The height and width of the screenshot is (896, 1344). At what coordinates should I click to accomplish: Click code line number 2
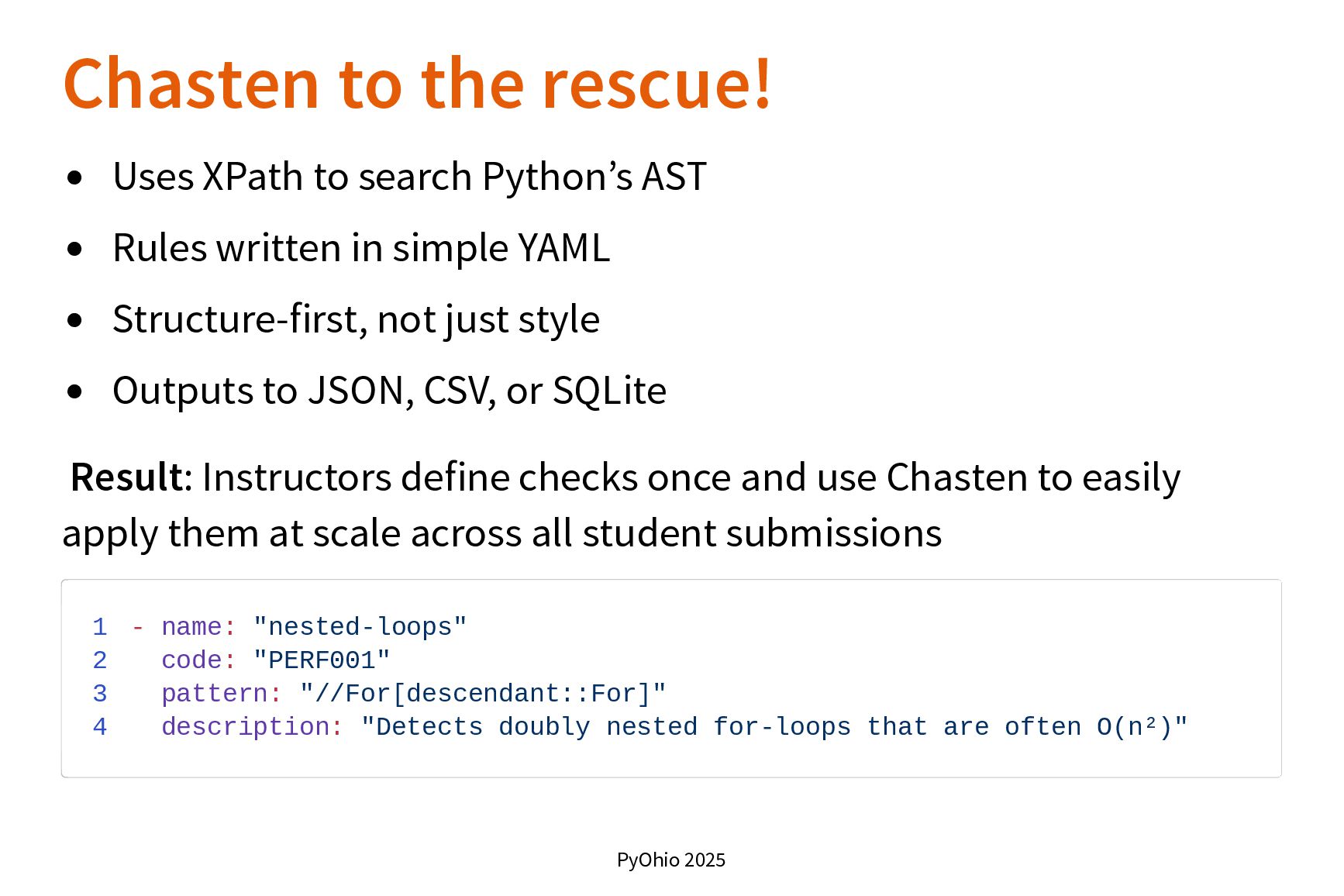[99, 660]
